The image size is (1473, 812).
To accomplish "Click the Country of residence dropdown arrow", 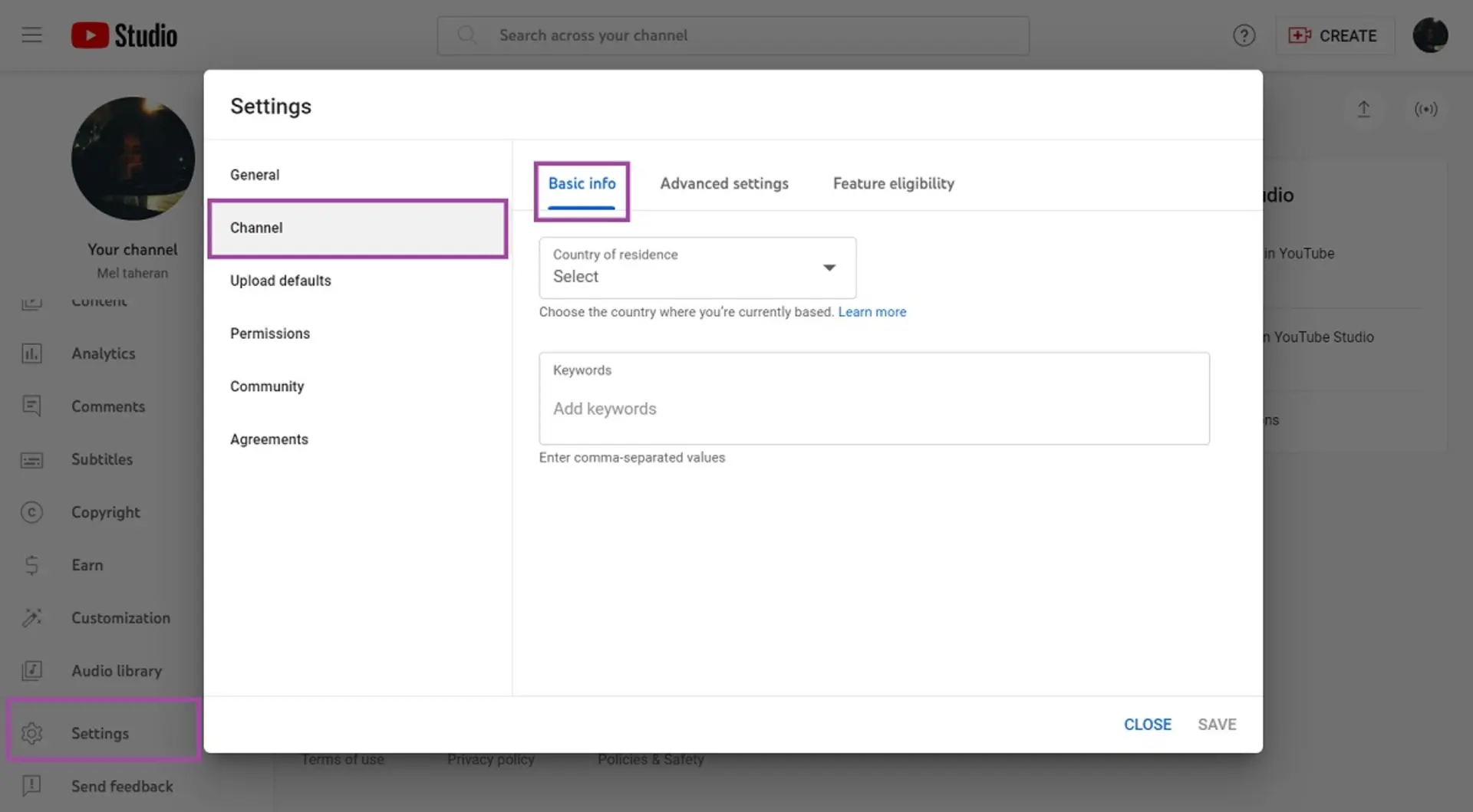I will click(x=829, y=268).
